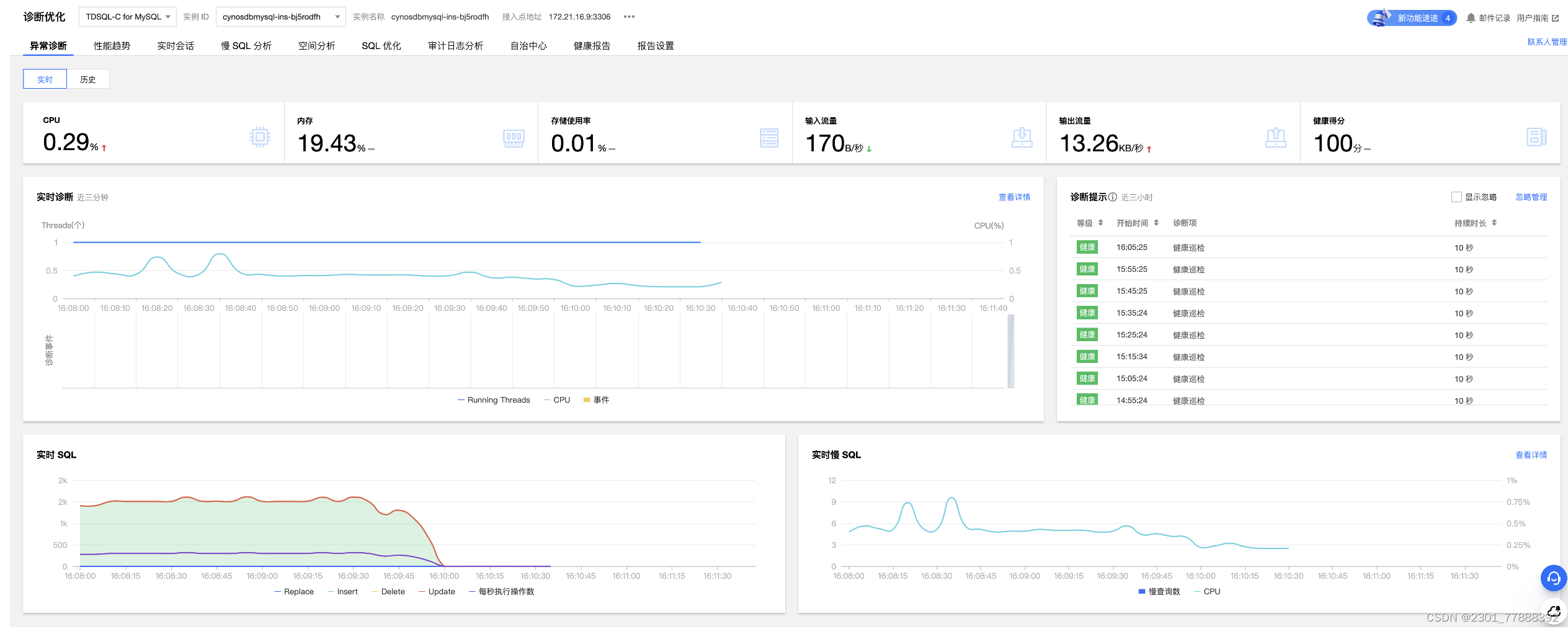Switch to the anomaly diagnosis tab

[48, 46]
